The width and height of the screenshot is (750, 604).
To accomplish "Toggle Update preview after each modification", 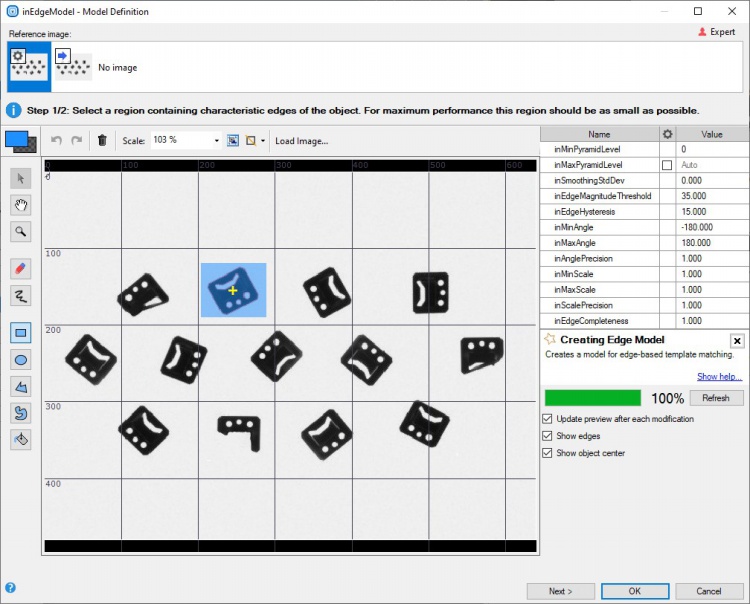I will coord(547,419).
